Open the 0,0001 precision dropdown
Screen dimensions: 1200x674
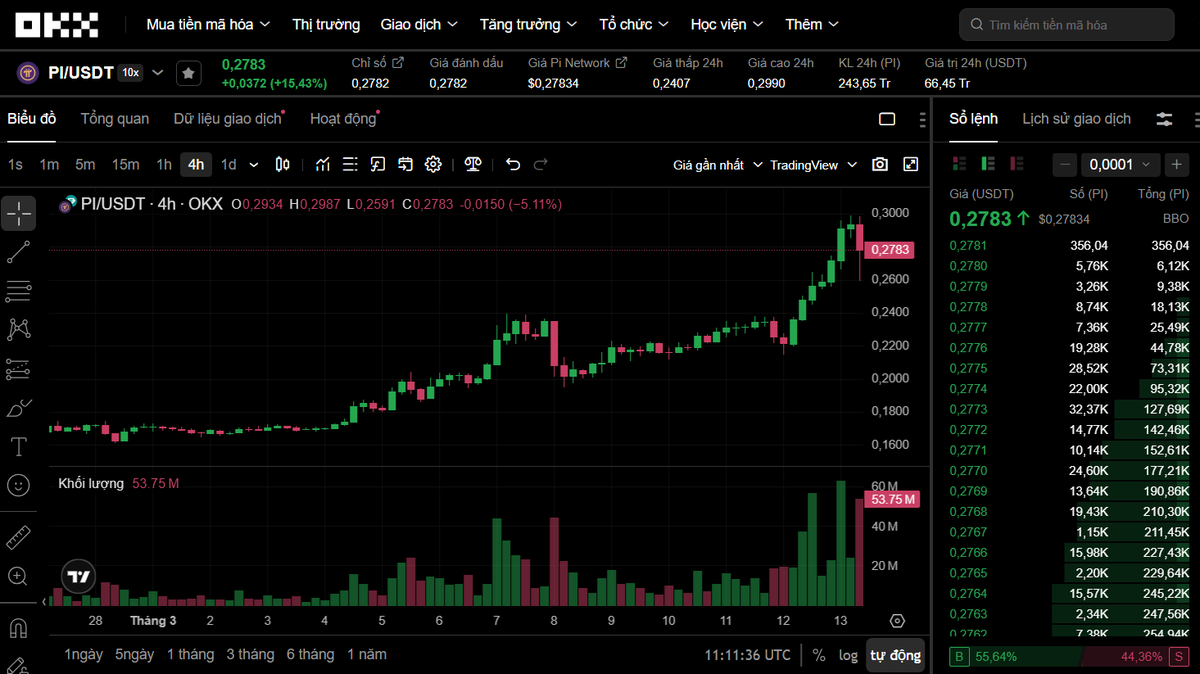point(1121,164)
